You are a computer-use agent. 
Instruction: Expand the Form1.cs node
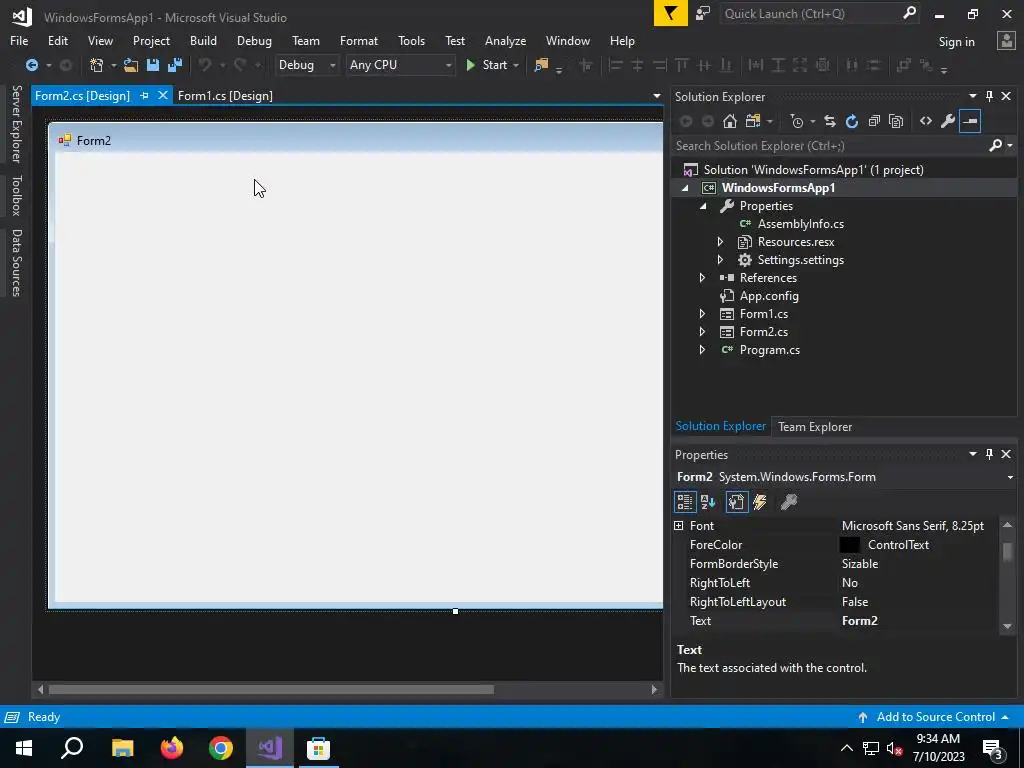click(702, 313)
